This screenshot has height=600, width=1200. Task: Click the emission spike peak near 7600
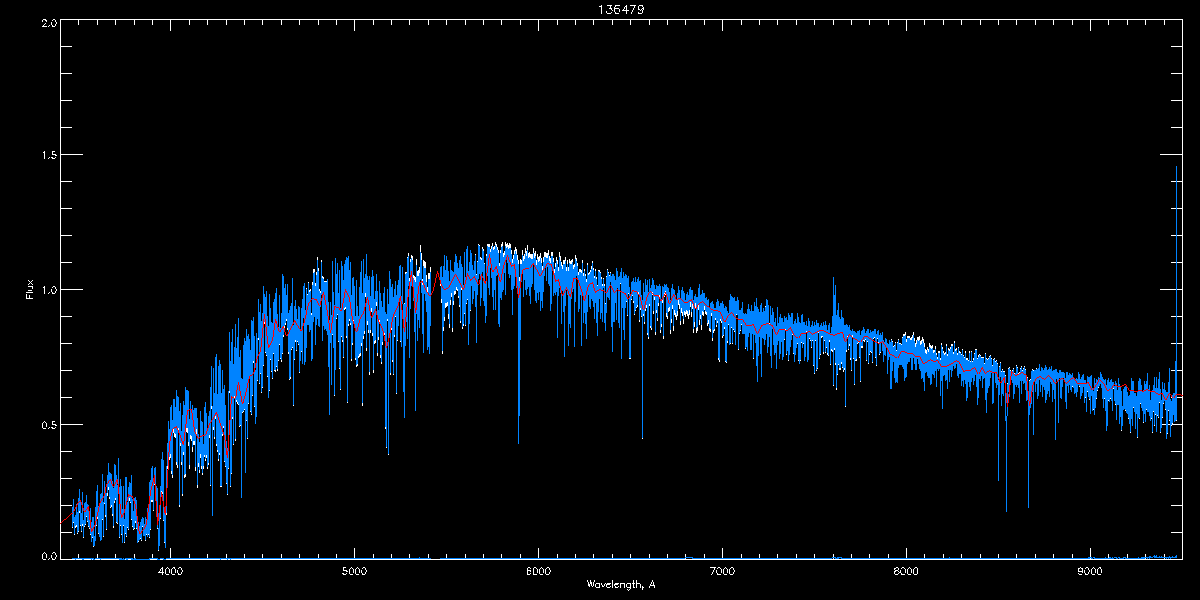coord(835,282)
